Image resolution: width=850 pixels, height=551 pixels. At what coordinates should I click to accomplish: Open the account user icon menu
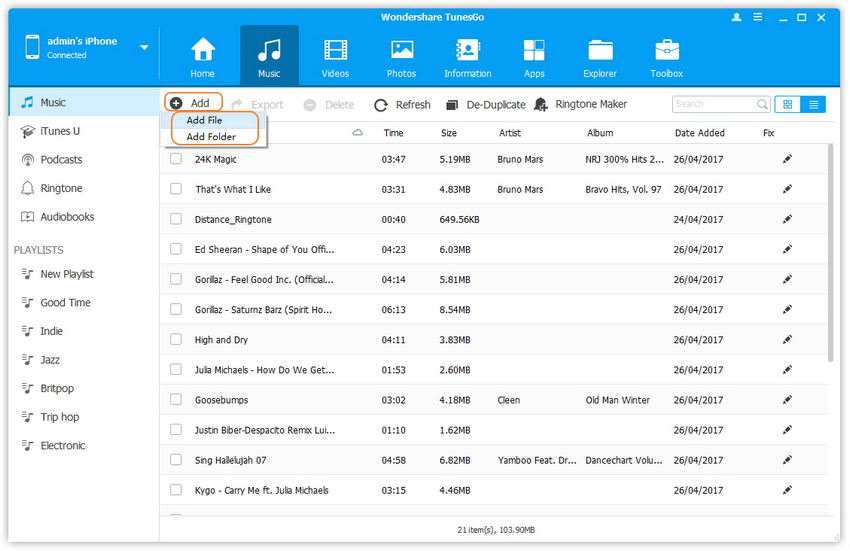coord(737,17)
